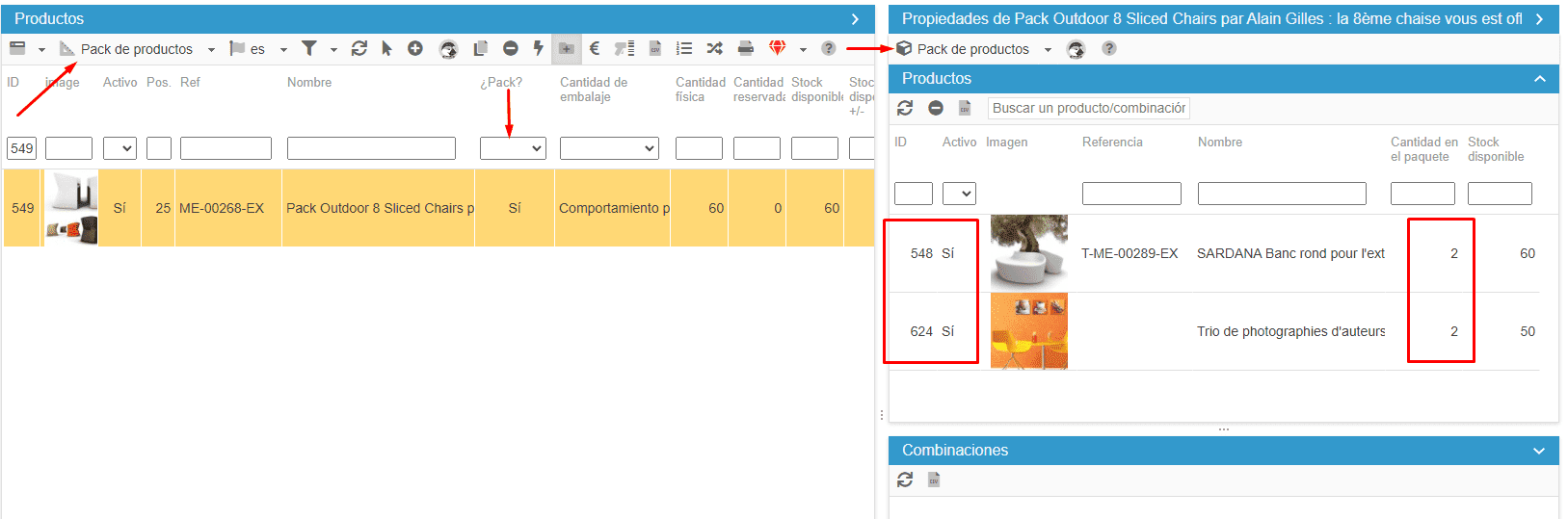
Task: Click the shuffle arrows icon
Action: pos(714,48)
